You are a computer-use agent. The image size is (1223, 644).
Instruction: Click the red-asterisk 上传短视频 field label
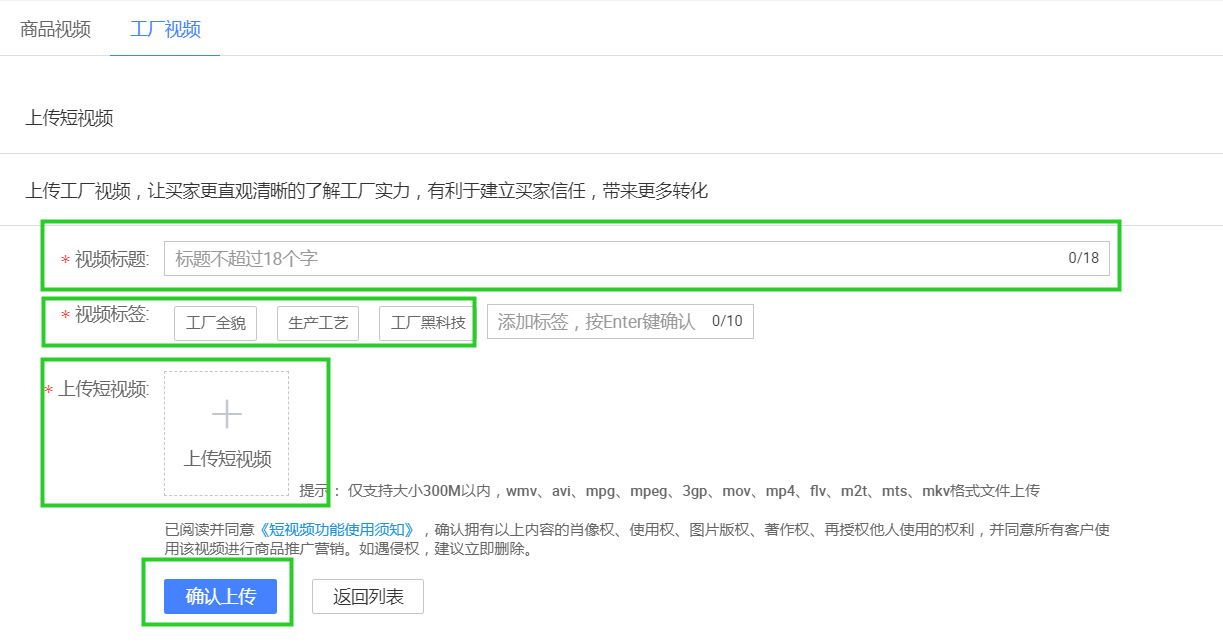[103, 389]
